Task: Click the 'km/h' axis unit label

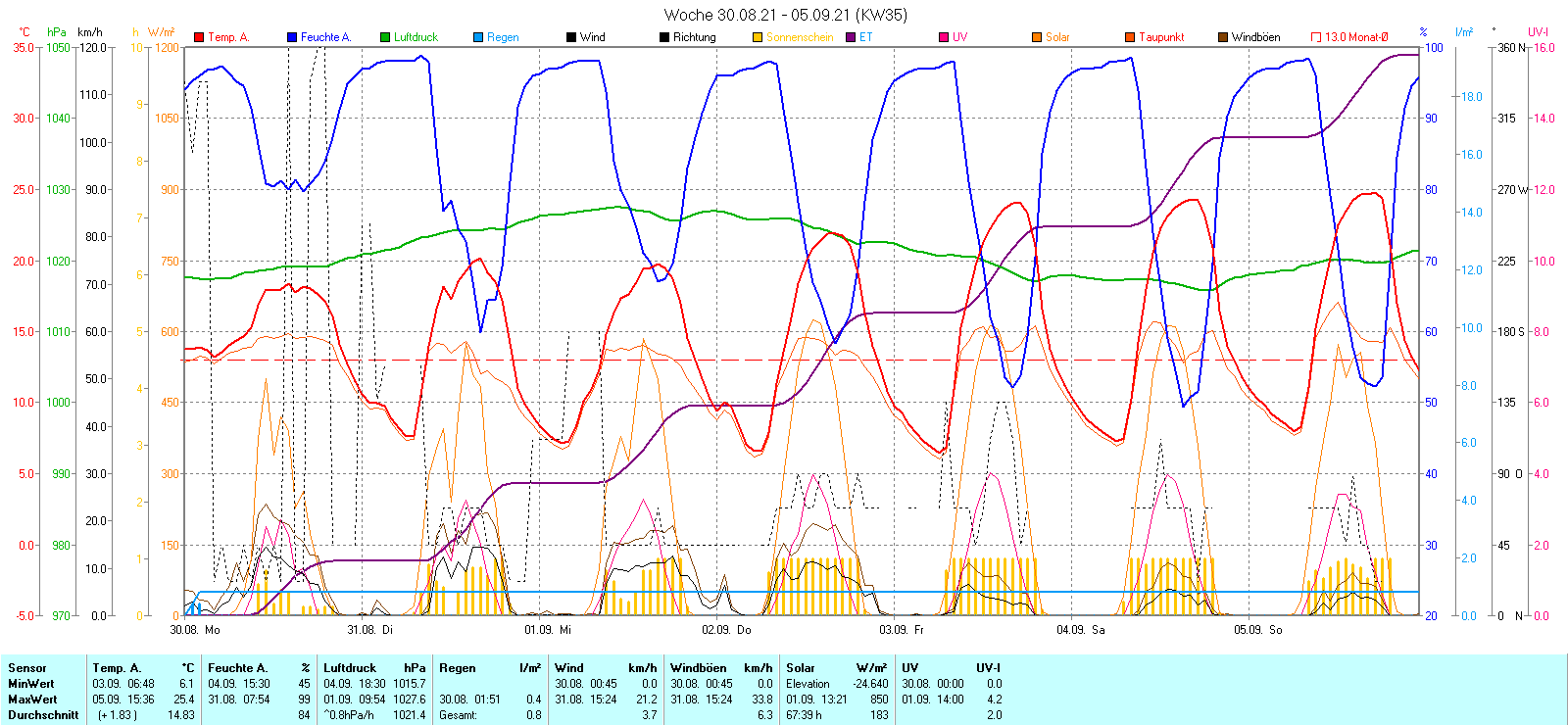Action: pyautogui.click(x=90, y=32)
